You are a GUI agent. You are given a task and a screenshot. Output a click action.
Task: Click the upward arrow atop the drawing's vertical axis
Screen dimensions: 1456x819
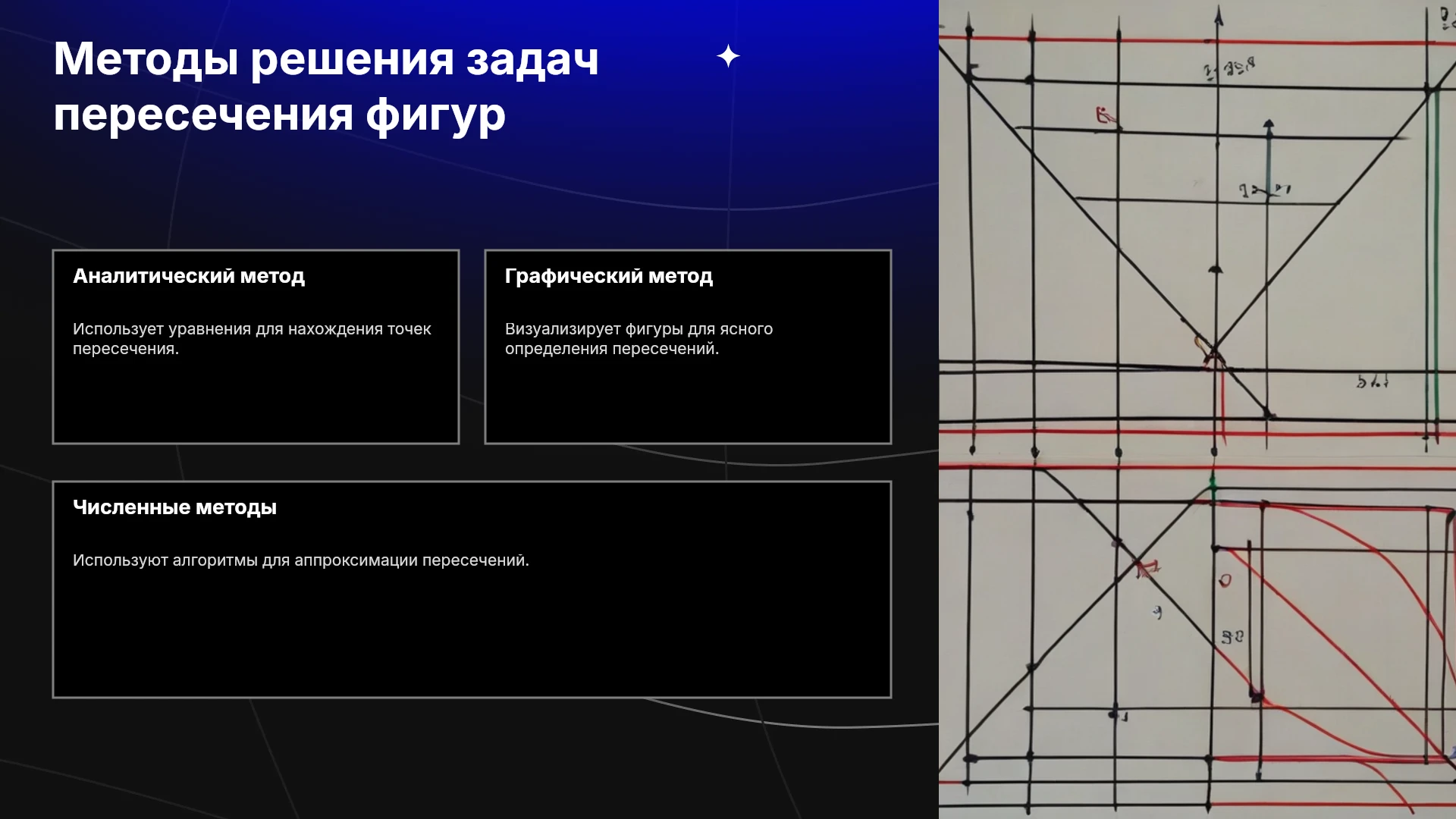(1218, 15)
